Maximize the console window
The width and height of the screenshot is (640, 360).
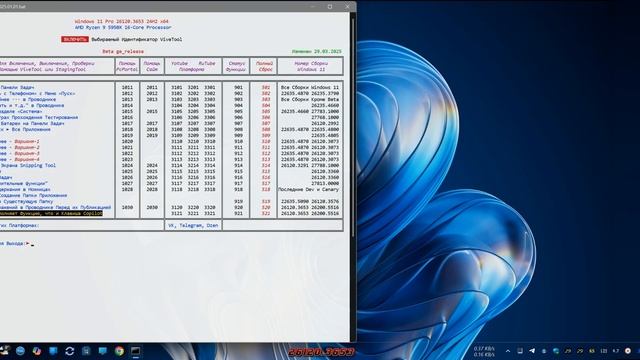[x=330, y=6]
